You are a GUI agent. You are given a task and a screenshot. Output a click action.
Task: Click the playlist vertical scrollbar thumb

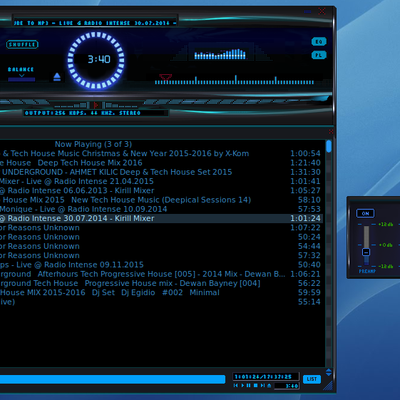[329, 146]
